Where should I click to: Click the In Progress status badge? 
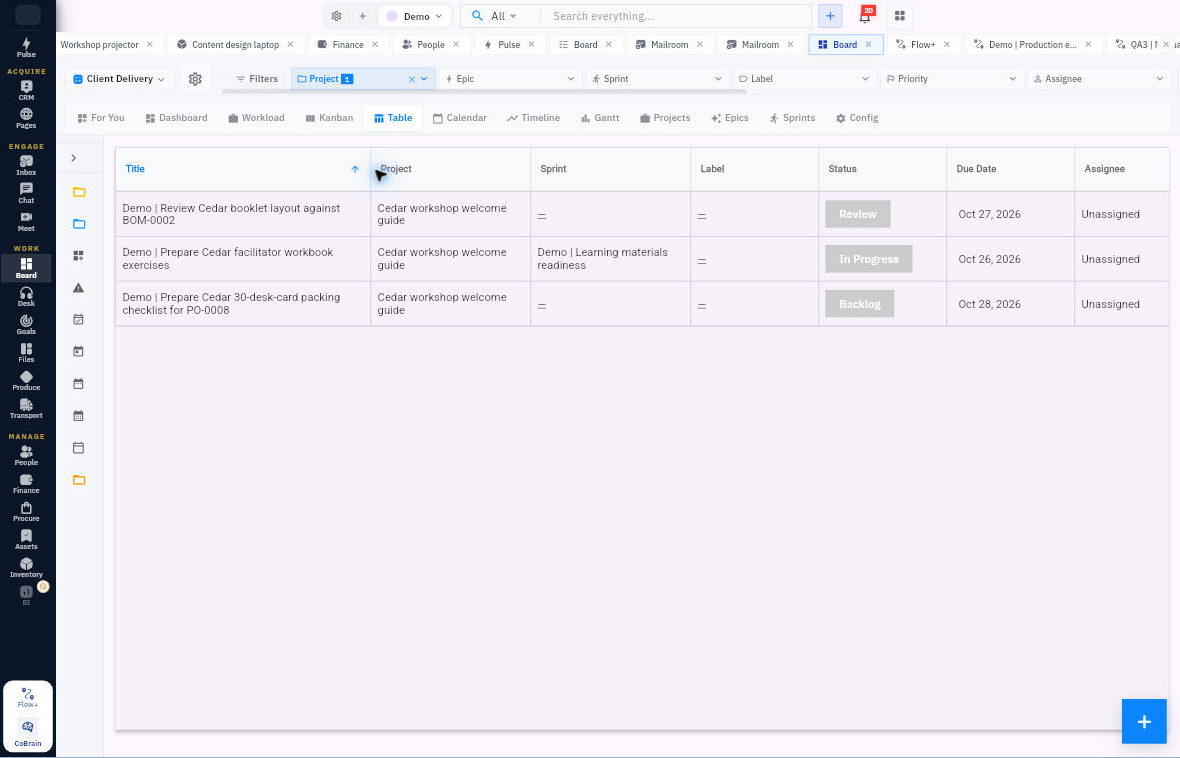coord(868,259)
